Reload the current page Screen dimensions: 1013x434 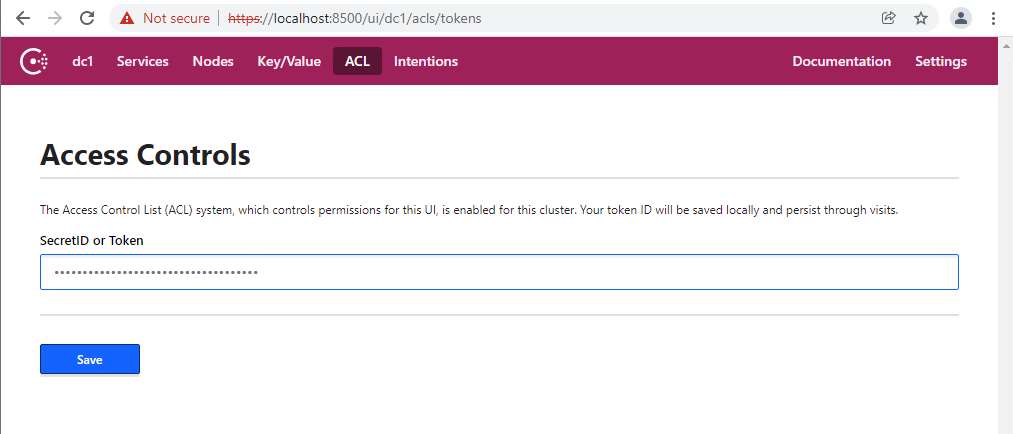point(87,18)
